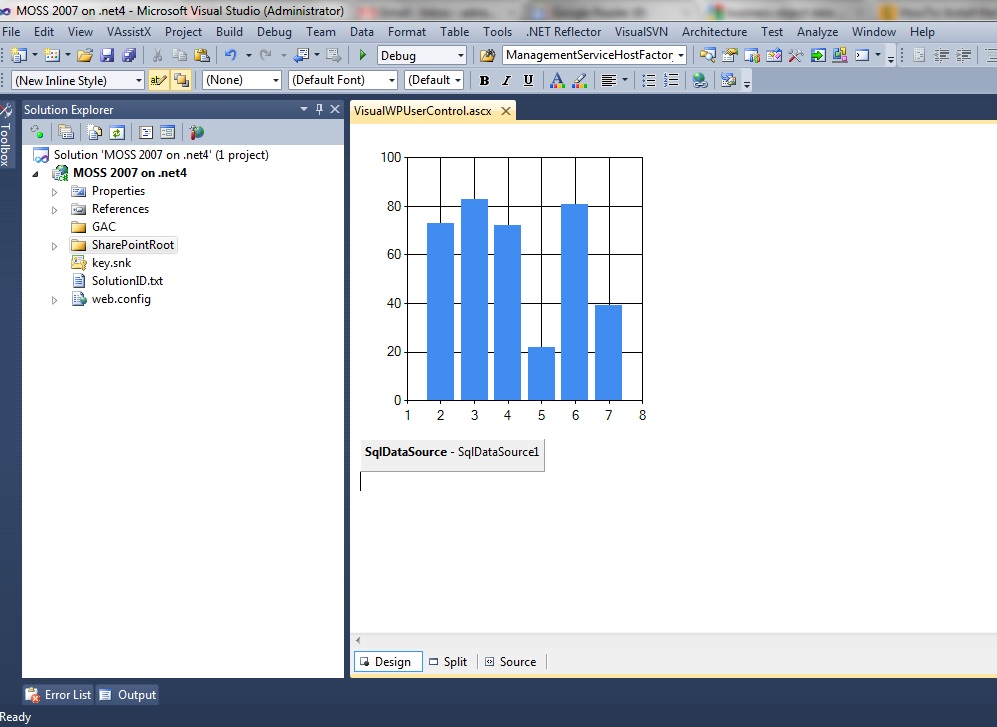This screenshot has height=727, width=997.
Task: Click the Redo arrow icon
Action: (266, 55)
